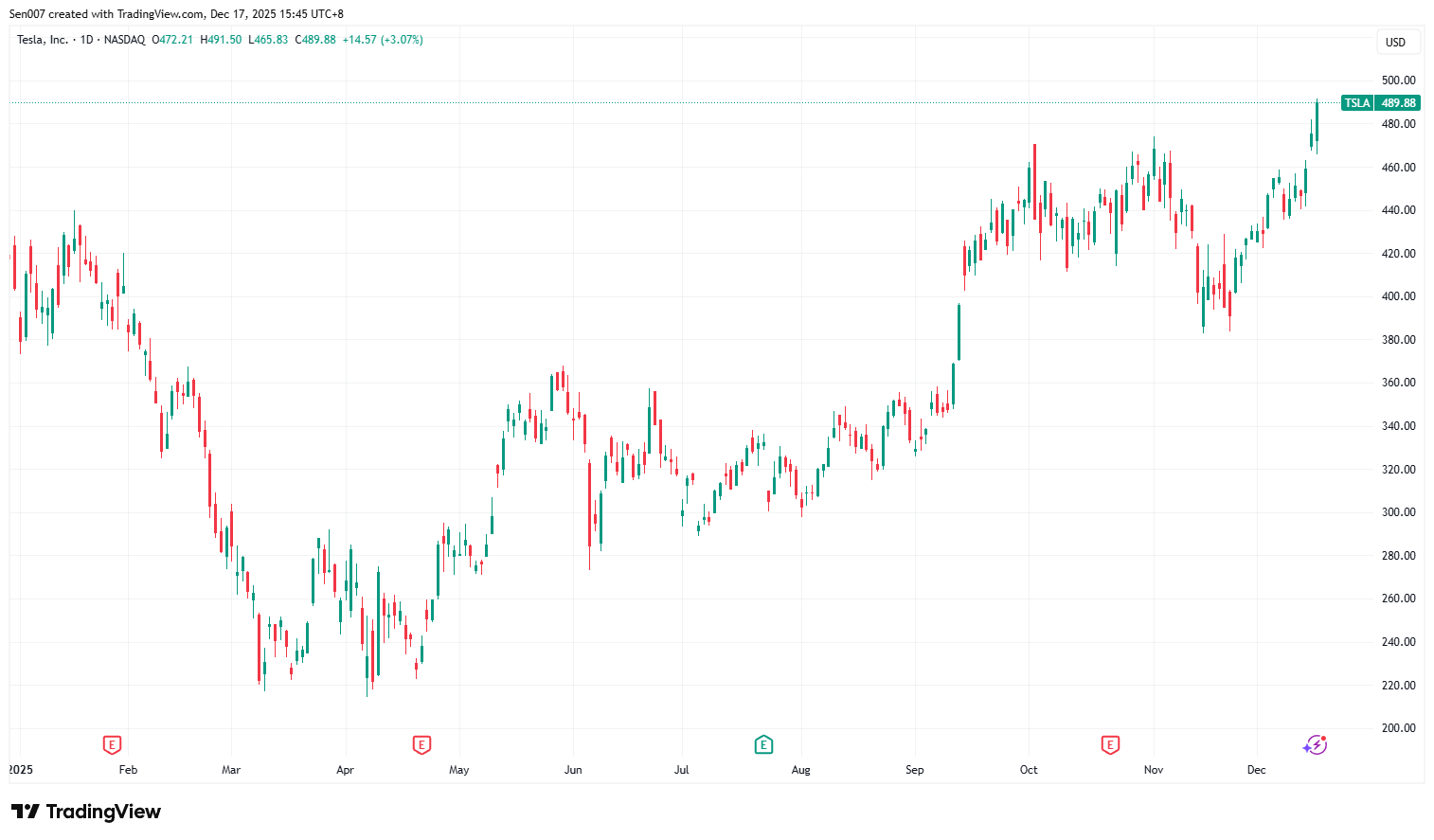Click the green earnings badge below Aug

[x=763, y=745]
